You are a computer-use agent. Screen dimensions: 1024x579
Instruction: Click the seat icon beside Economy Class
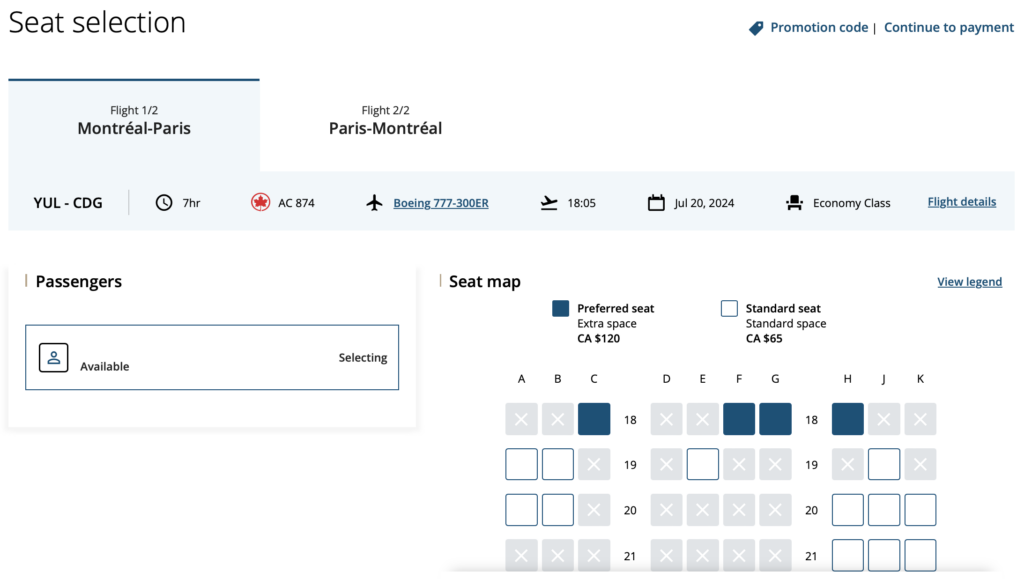(x=795, y=202)
